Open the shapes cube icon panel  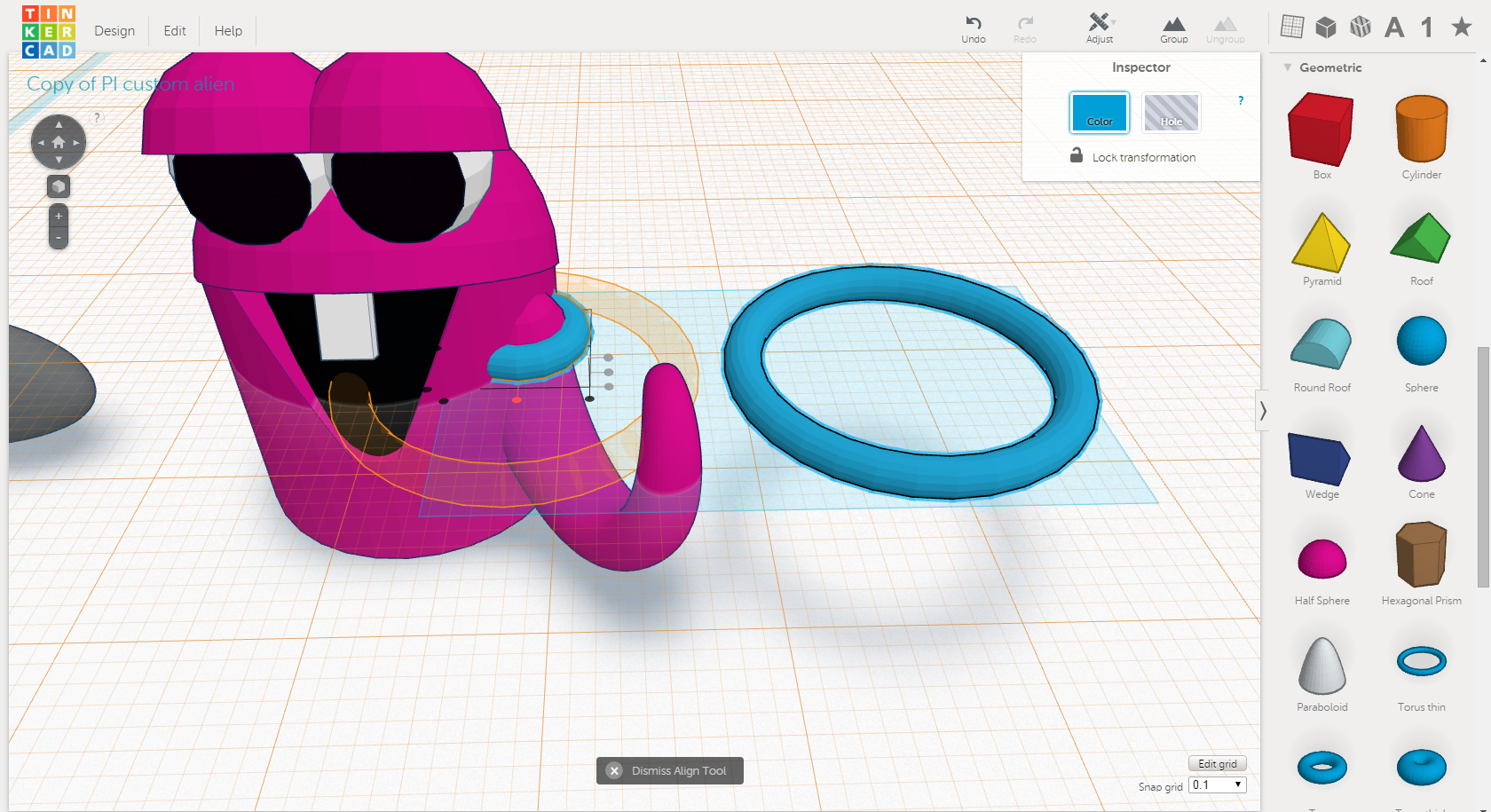tap(1326, 28)
